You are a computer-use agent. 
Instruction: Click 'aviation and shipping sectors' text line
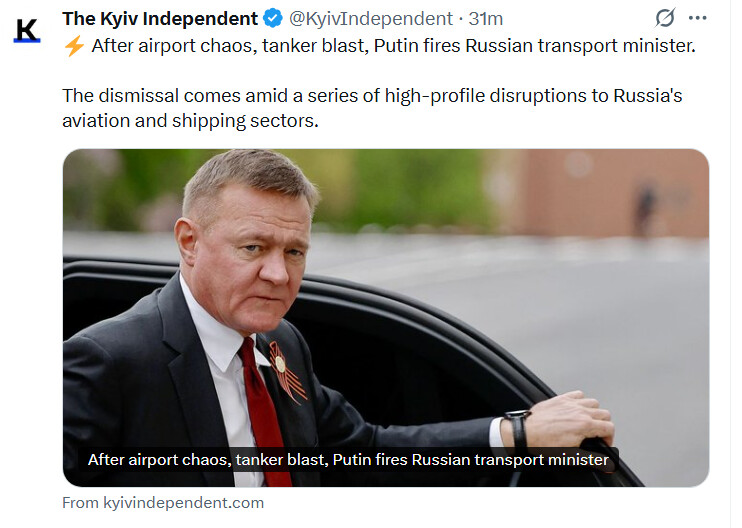pos(190,121)
